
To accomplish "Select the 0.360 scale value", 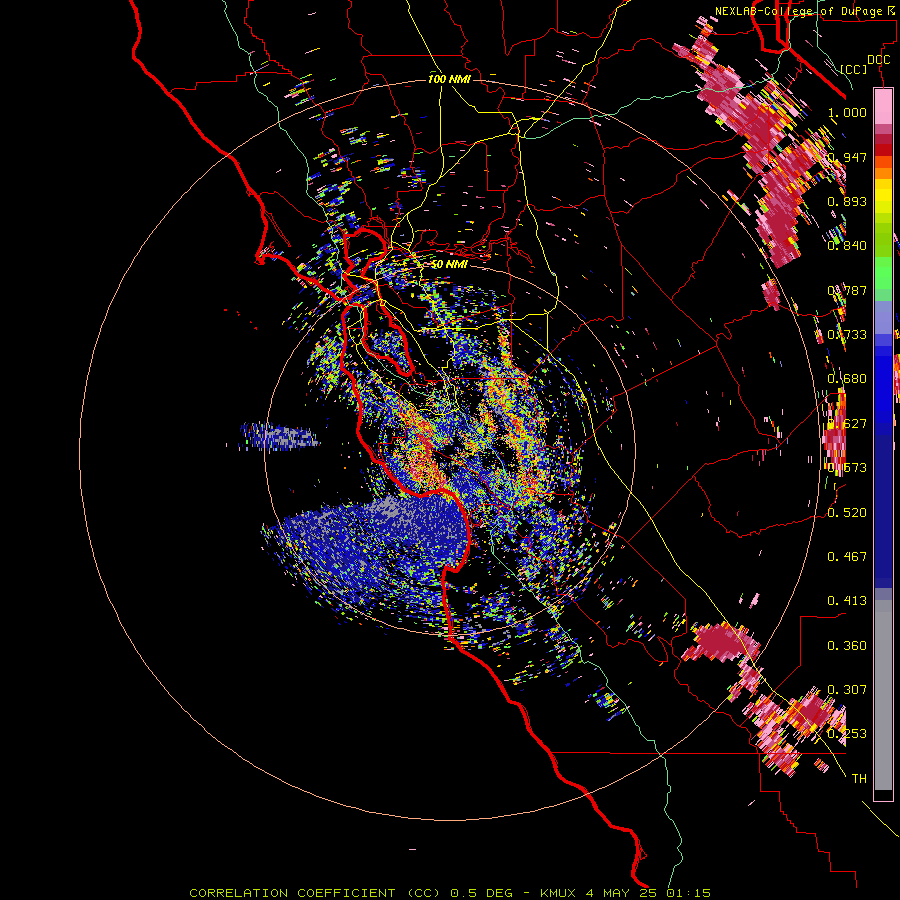I will click(847, 646).
